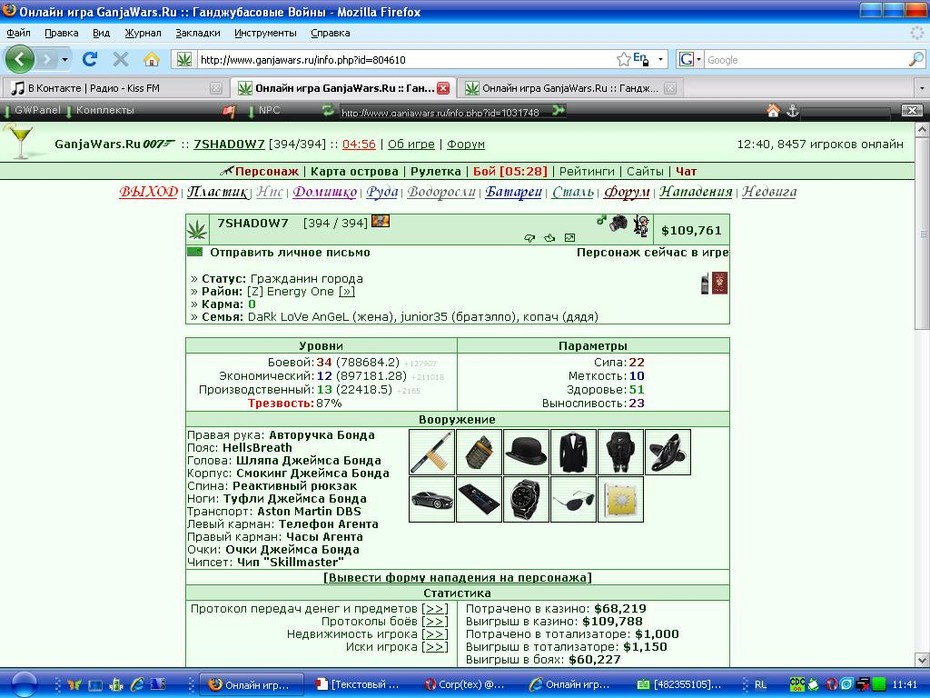Open the Карта острова link
The width and height of the screenshot is (930, 698).
pyautogui.click(x=354, y=171)
